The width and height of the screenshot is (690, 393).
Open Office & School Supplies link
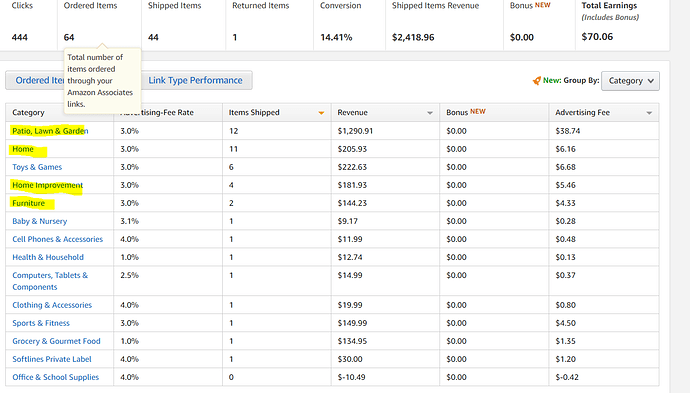click(55, 377)
